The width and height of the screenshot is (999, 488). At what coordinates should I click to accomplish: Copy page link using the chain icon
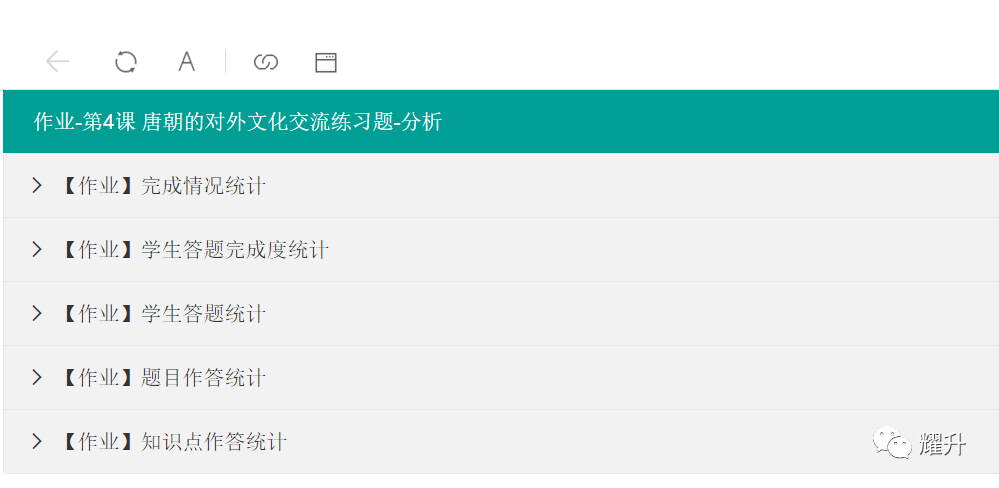coord(266,62)
